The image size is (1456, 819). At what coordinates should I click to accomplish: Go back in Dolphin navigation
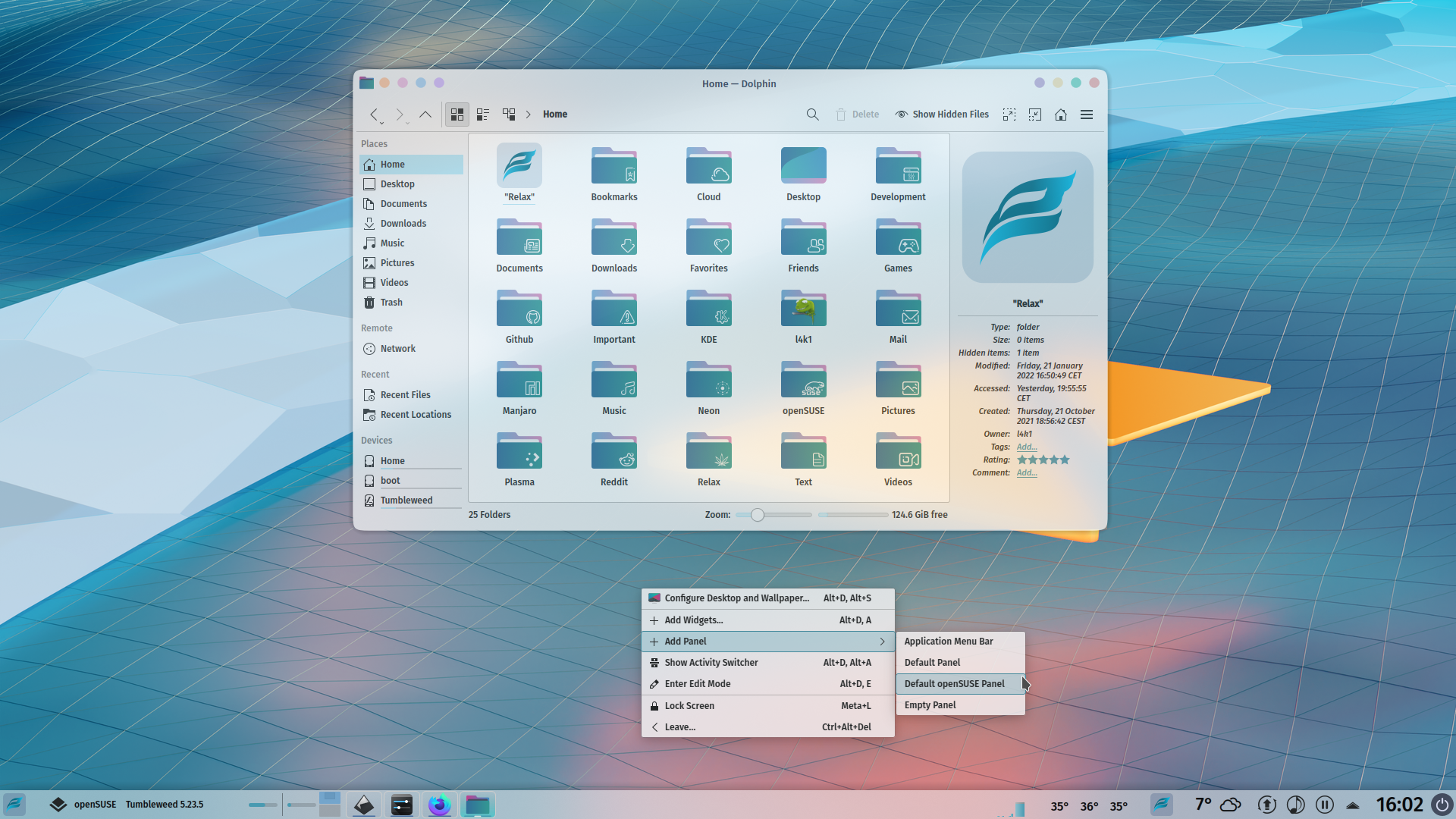click(x=374, y=115)
